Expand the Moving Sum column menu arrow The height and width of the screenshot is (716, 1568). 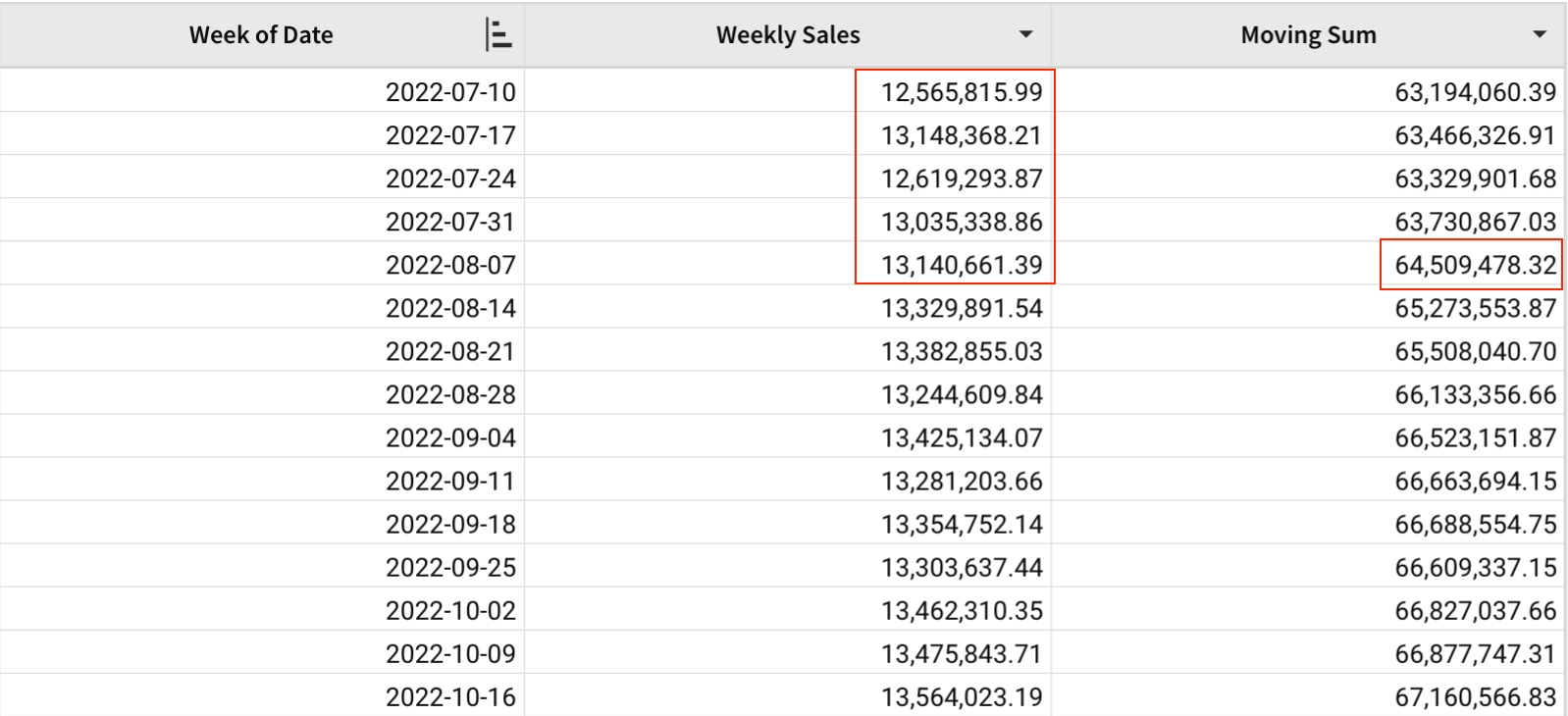(1540, 35)
